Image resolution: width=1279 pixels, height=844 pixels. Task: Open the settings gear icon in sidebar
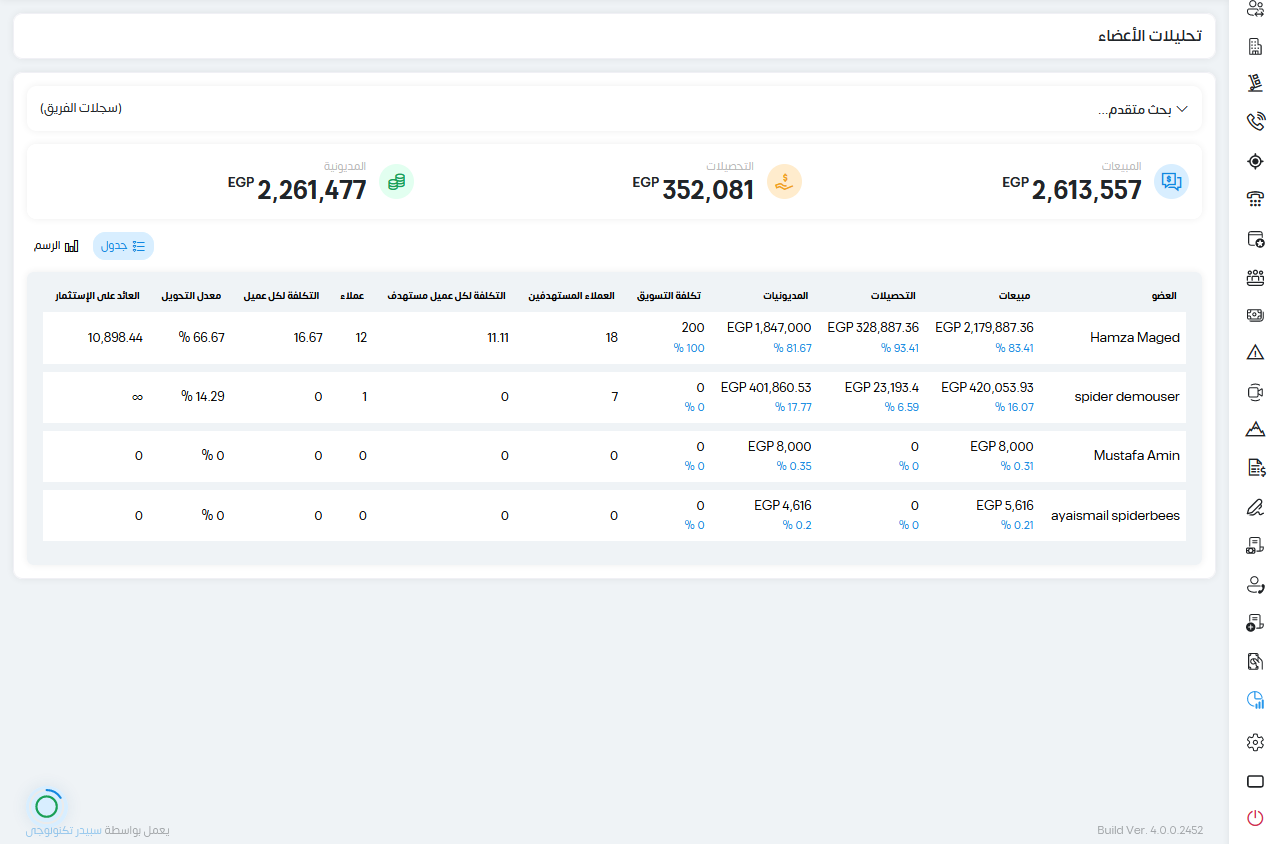pos(1256,742)
